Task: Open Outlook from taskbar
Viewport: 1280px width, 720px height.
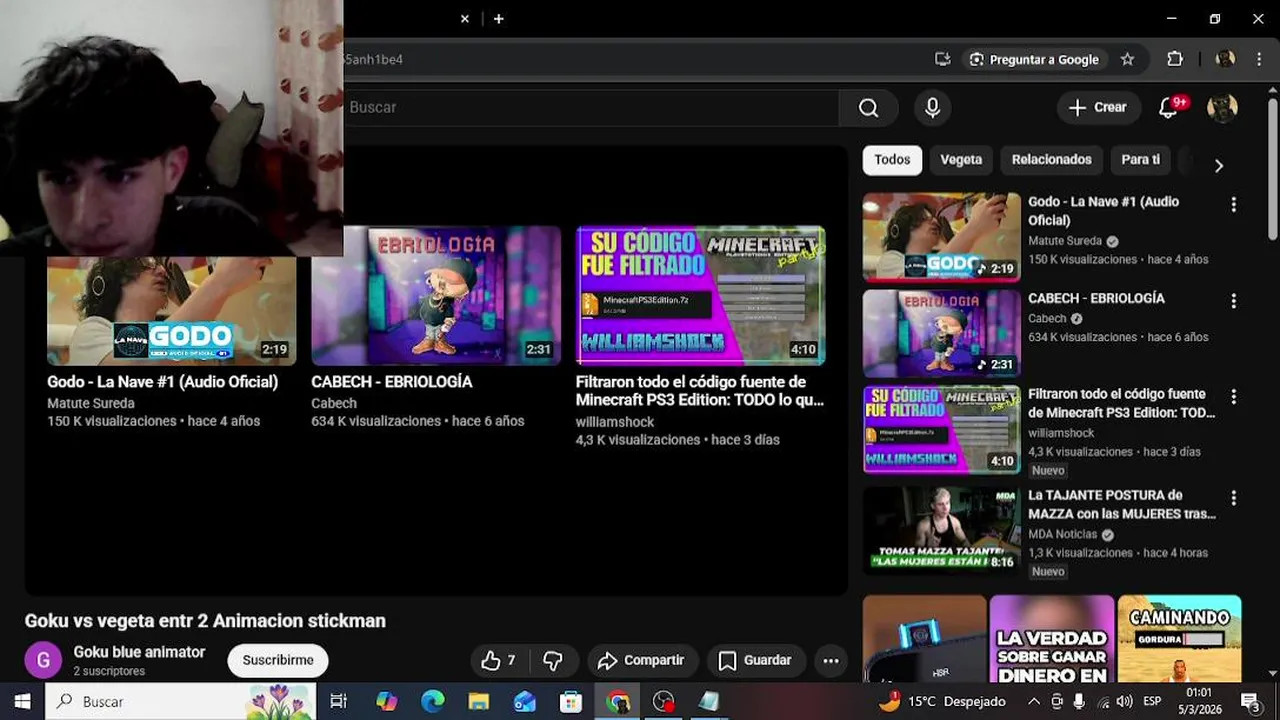Action: click(524, 702)
